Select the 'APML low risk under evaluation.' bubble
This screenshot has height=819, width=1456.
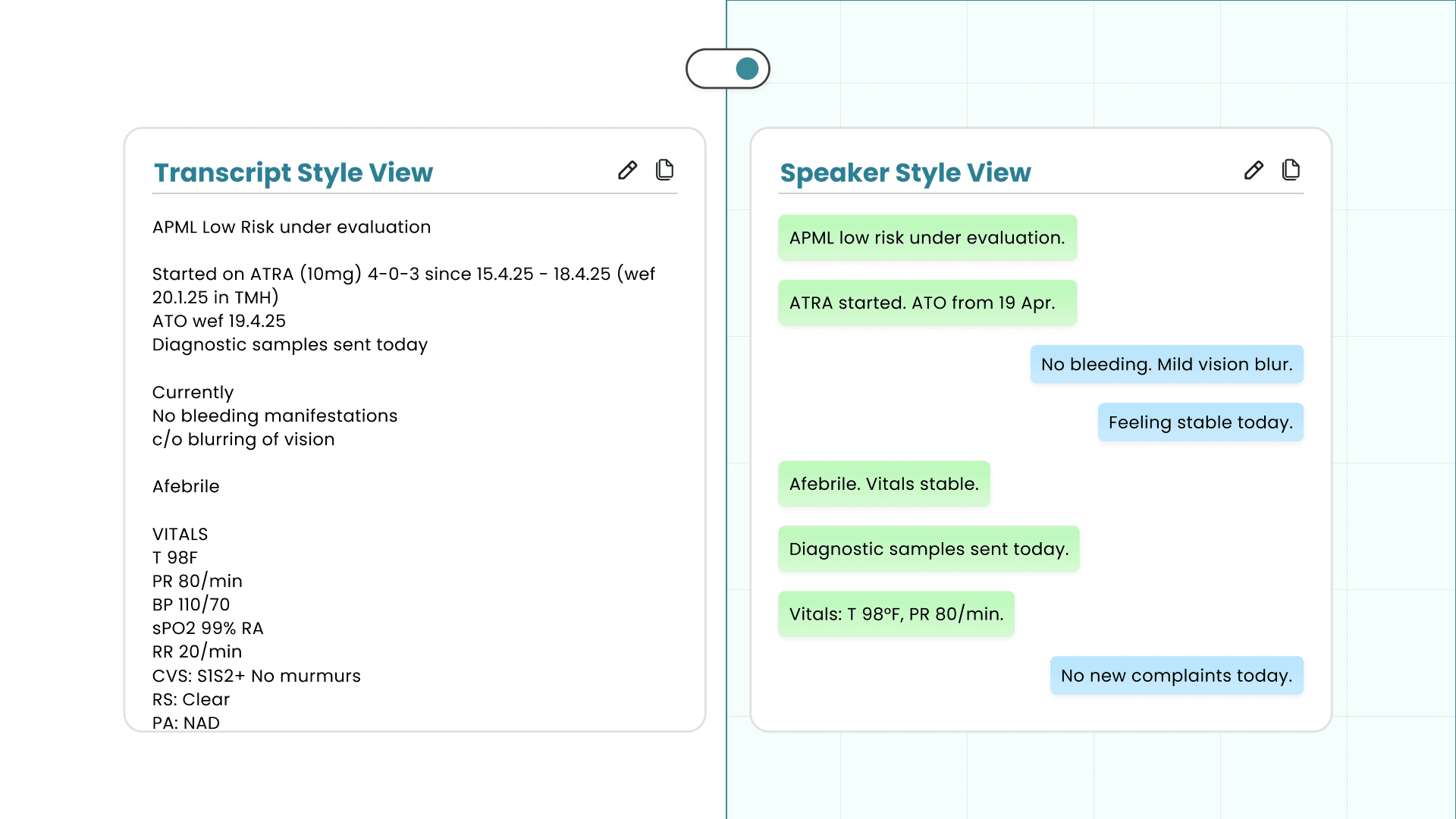927,238
